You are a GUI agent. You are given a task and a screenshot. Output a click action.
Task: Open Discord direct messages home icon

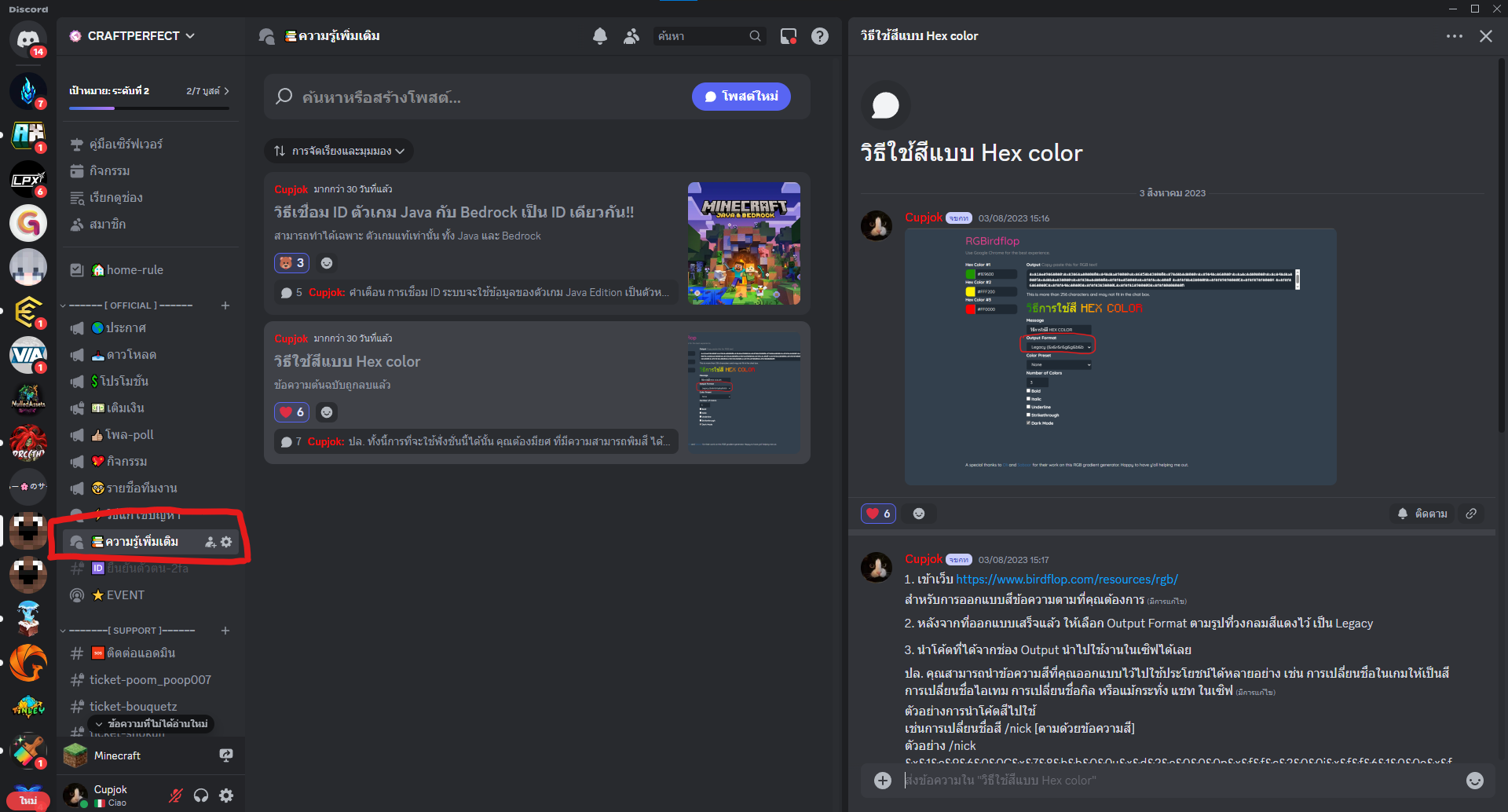[x=28, y=38]
